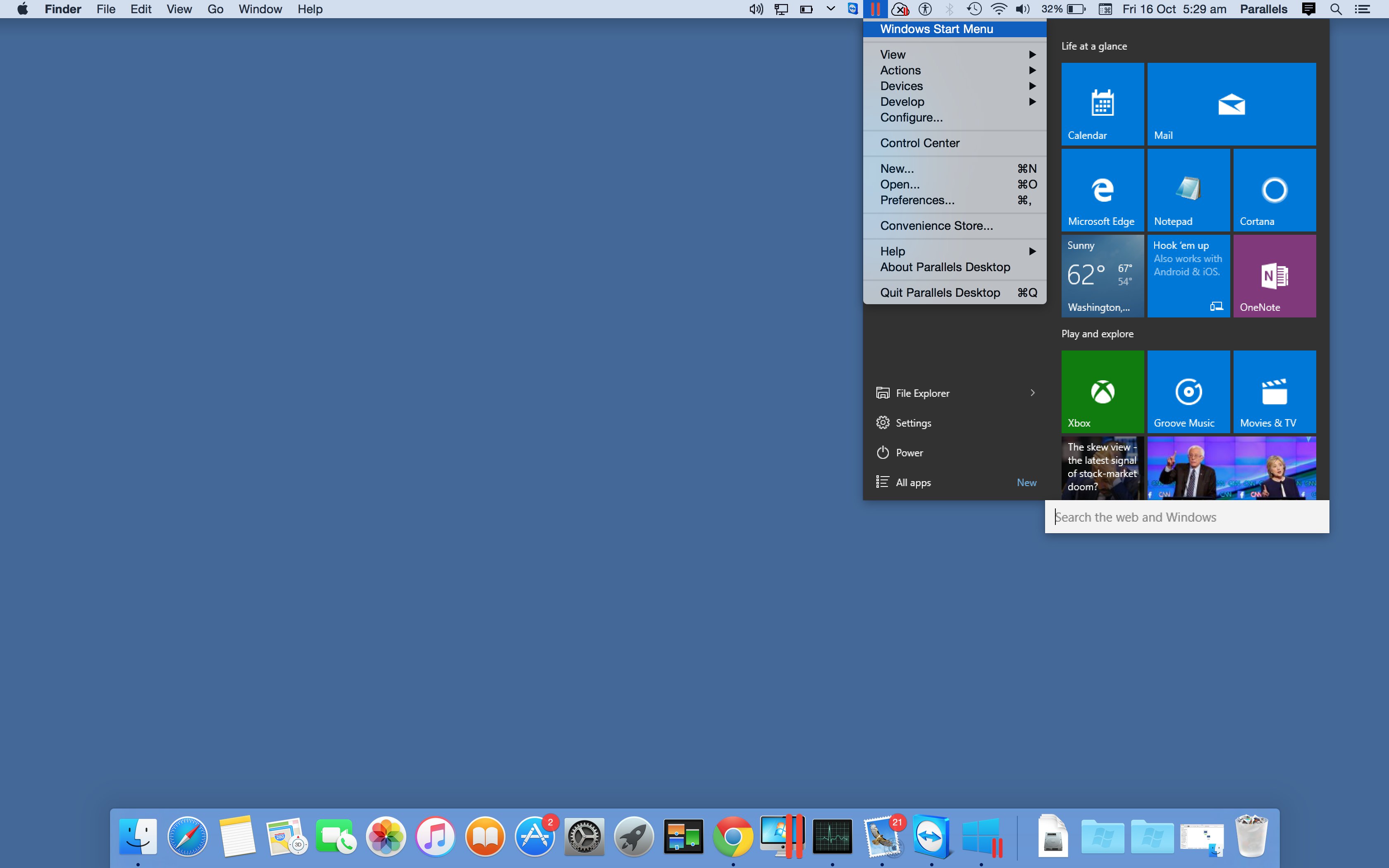1389x868 pixels.
Task: Choose New... in the Parallels menu
Action: (x=955, y=169)
